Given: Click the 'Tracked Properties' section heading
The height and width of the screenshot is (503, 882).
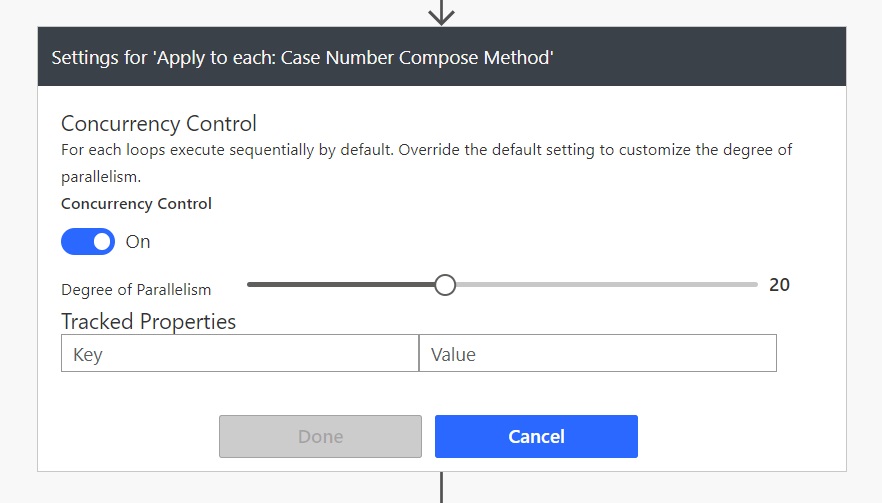Looking at the screenshot, I should [x=148, y=322].
